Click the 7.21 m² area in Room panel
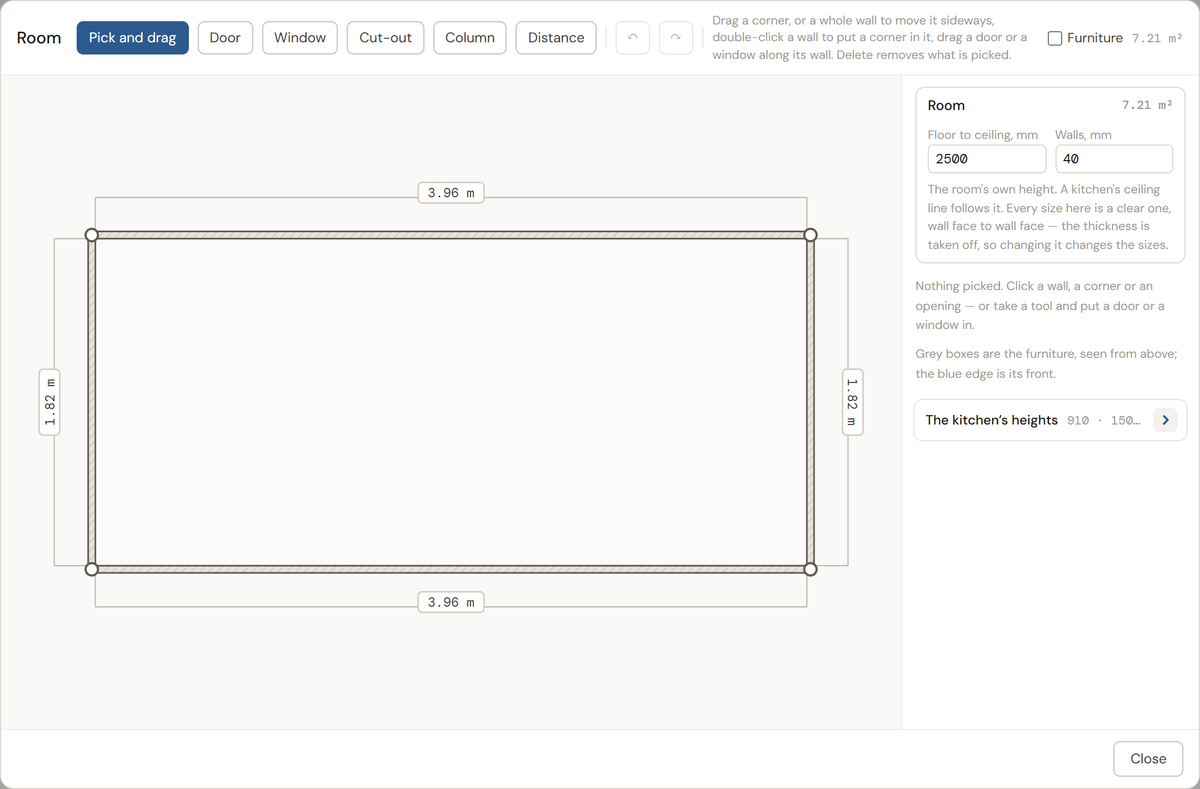The height and width of the screenshot is (789, 1200). pos(1147,105)
